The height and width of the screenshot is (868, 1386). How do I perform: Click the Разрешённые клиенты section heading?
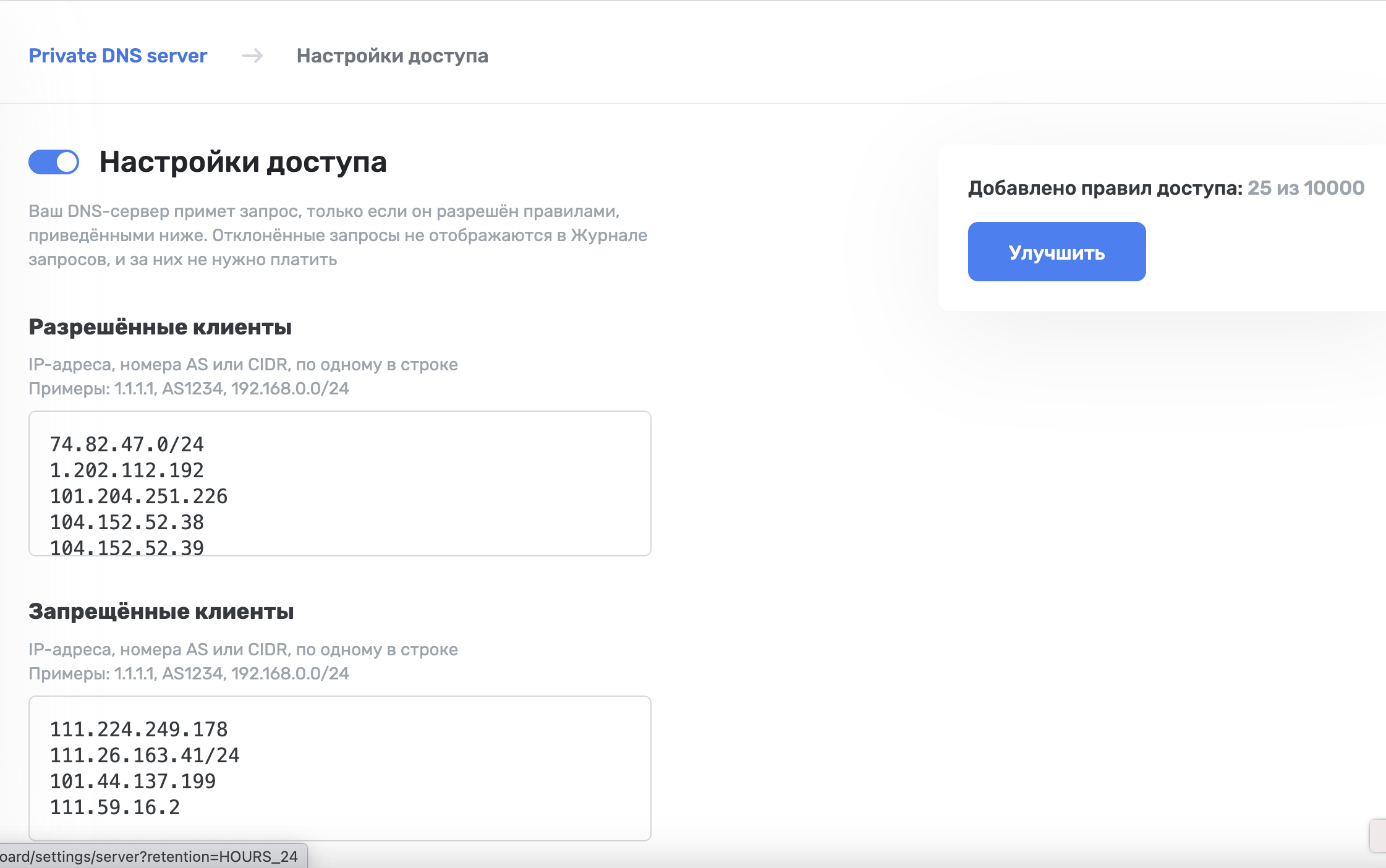tap(160, 326)
